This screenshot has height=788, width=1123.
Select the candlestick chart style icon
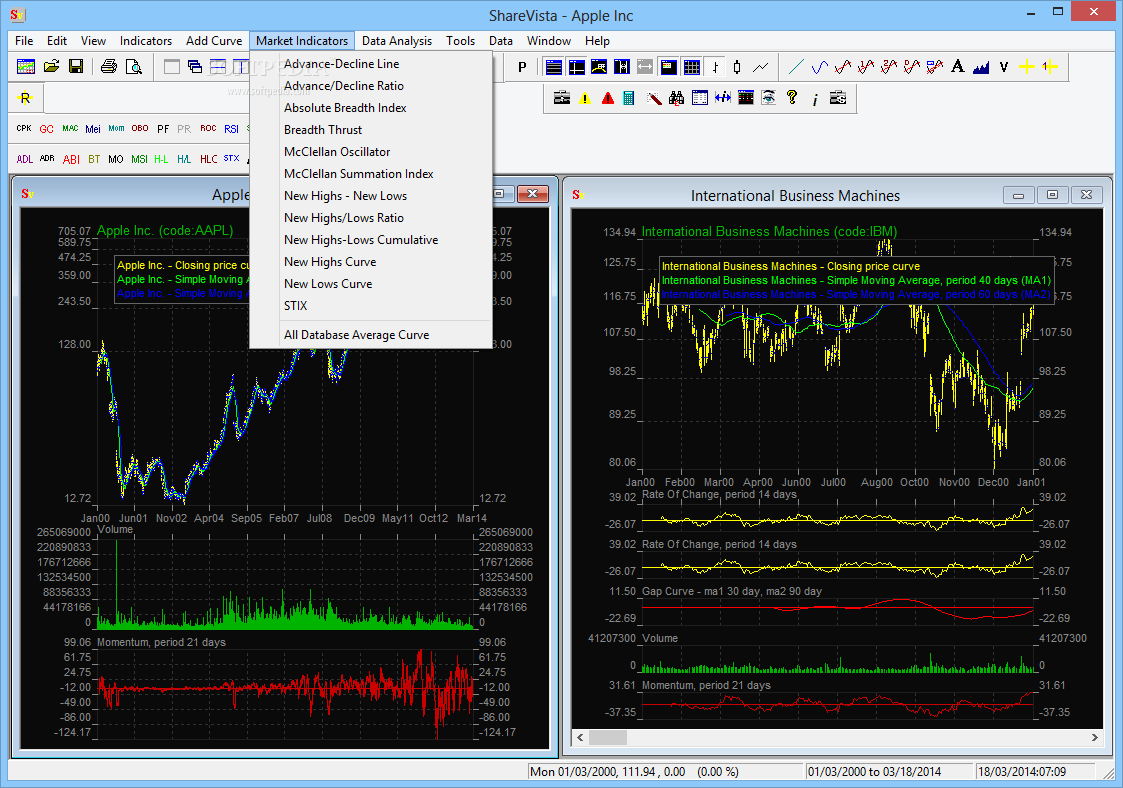tap(738, 67)
